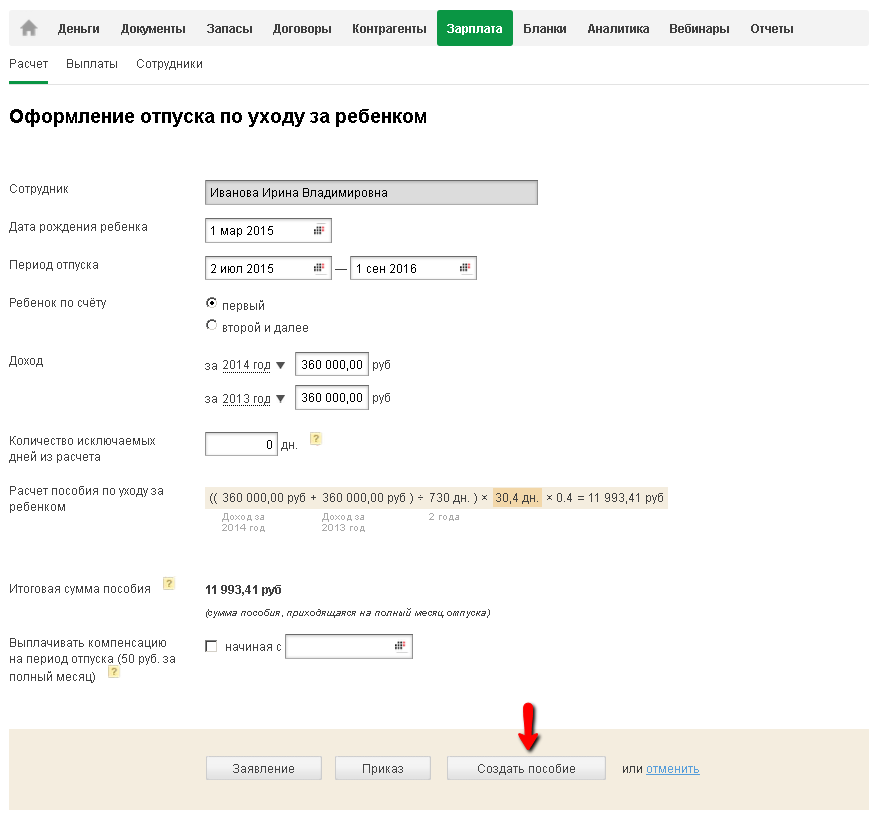Viewport: 876px width, 824px height.
Task: Show help for excluded days count
Action: point(316,439)
